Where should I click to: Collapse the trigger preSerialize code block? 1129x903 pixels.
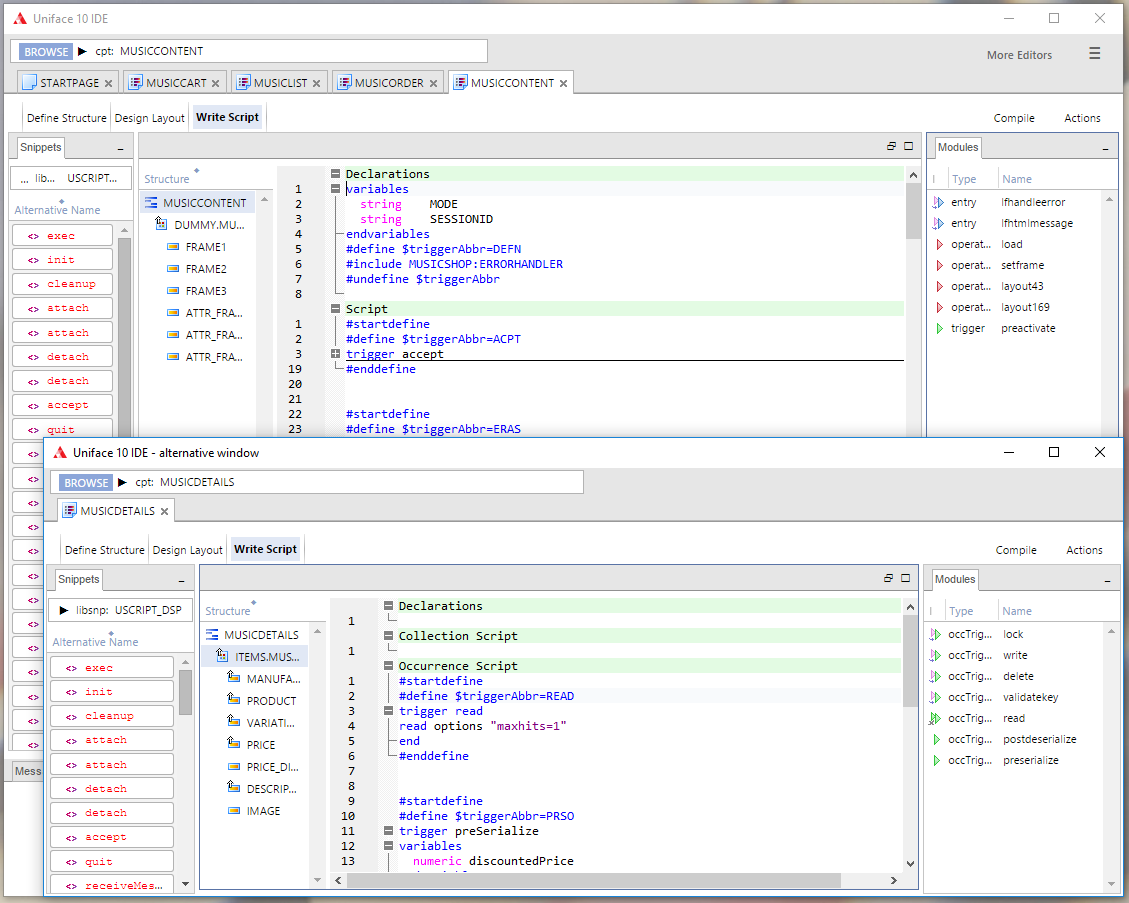pyautogui.click(x=388, y=831)
